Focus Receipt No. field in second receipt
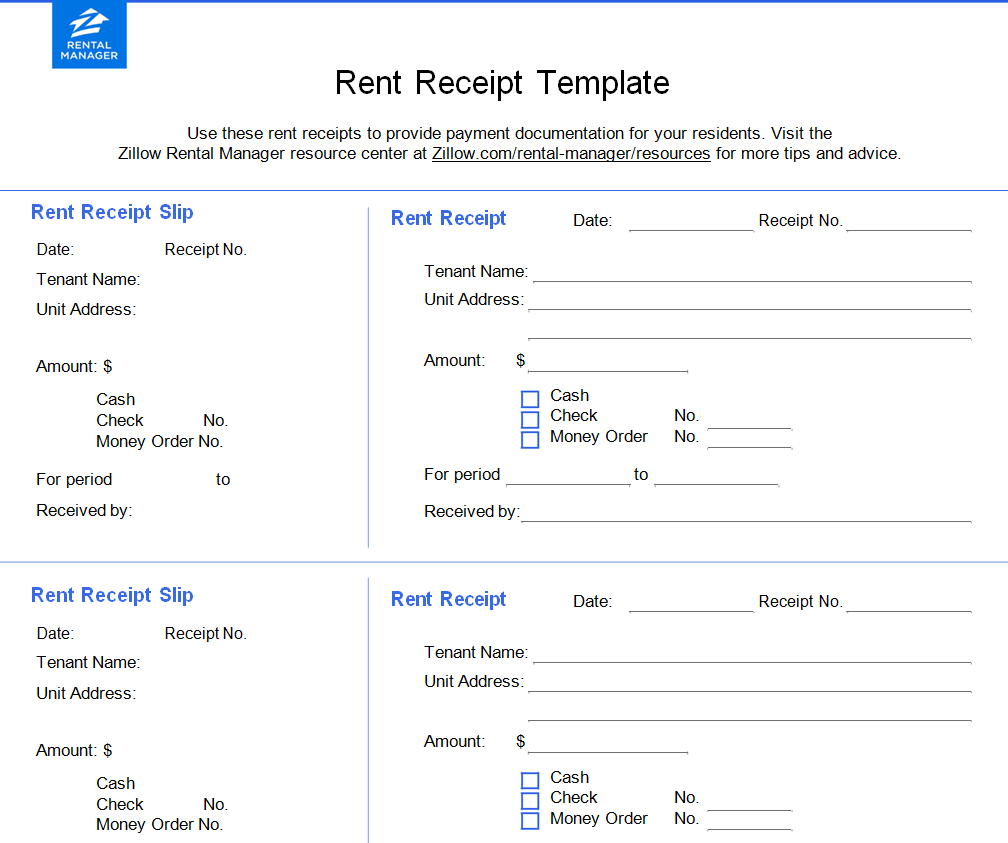 pyautogui.click(x=908, y=602)
